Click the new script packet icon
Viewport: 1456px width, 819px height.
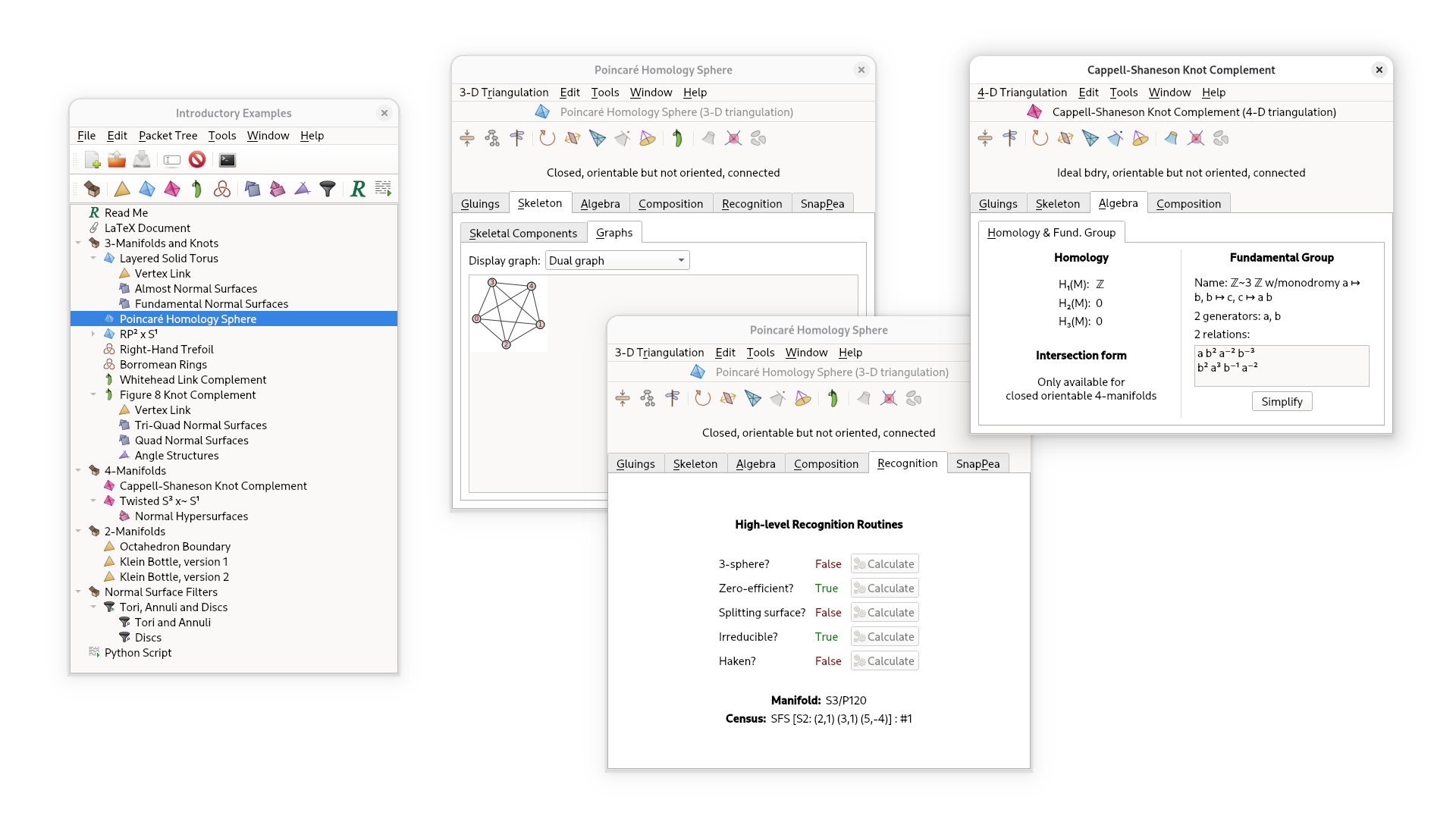(x=383, y=189)
